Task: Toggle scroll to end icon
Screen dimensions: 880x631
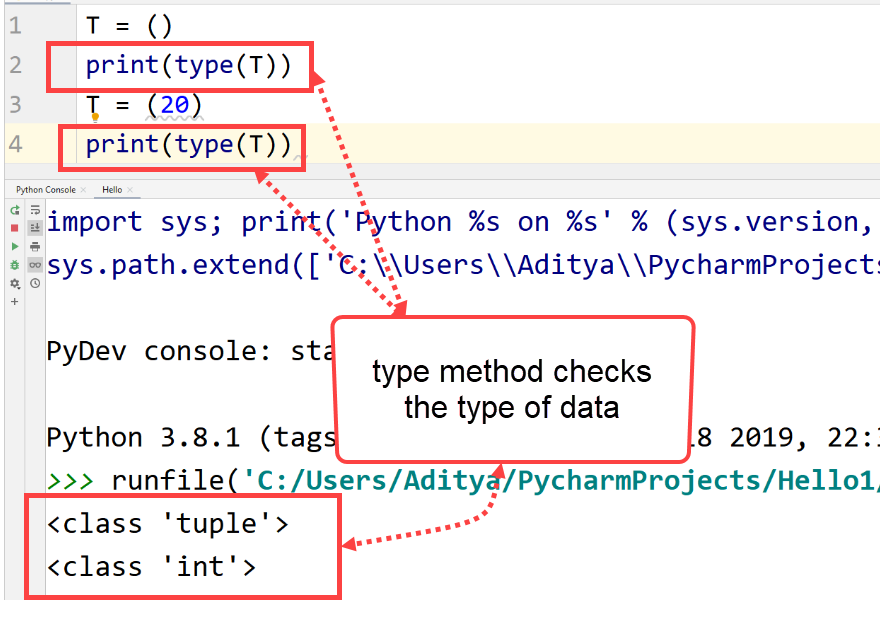Action: coord(35,228)
